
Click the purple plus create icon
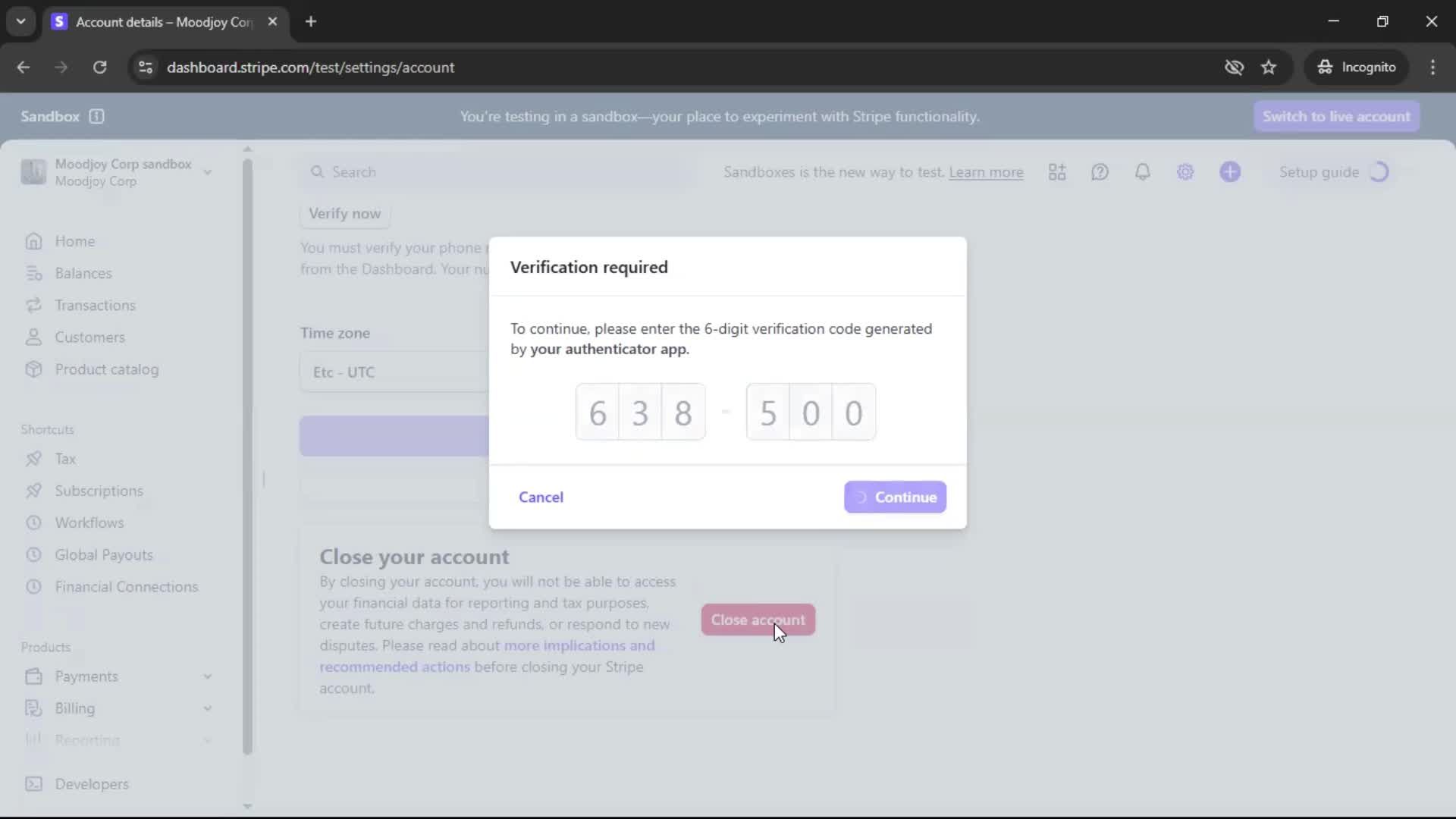(1230, 172)
